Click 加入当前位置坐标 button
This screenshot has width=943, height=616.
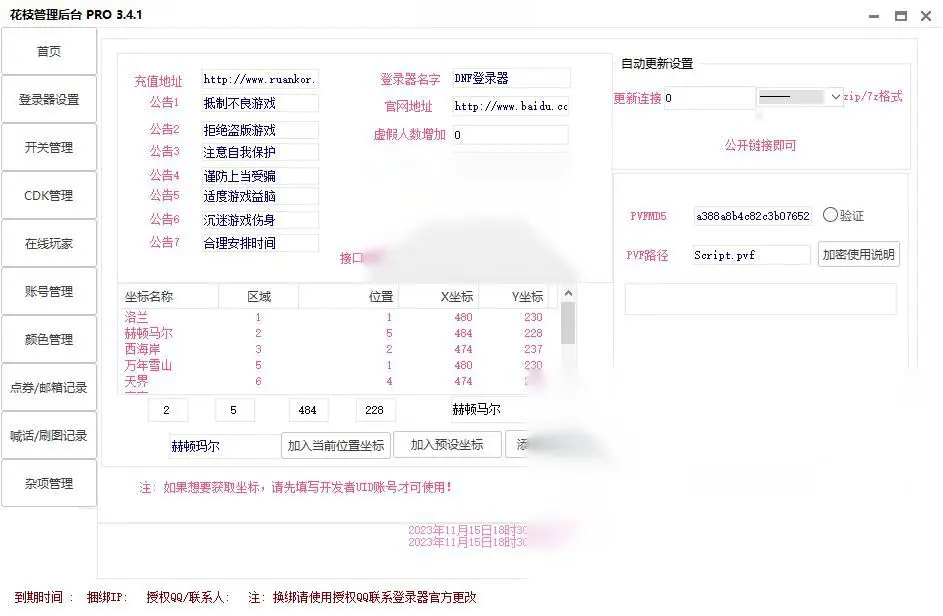coord(336,446)
